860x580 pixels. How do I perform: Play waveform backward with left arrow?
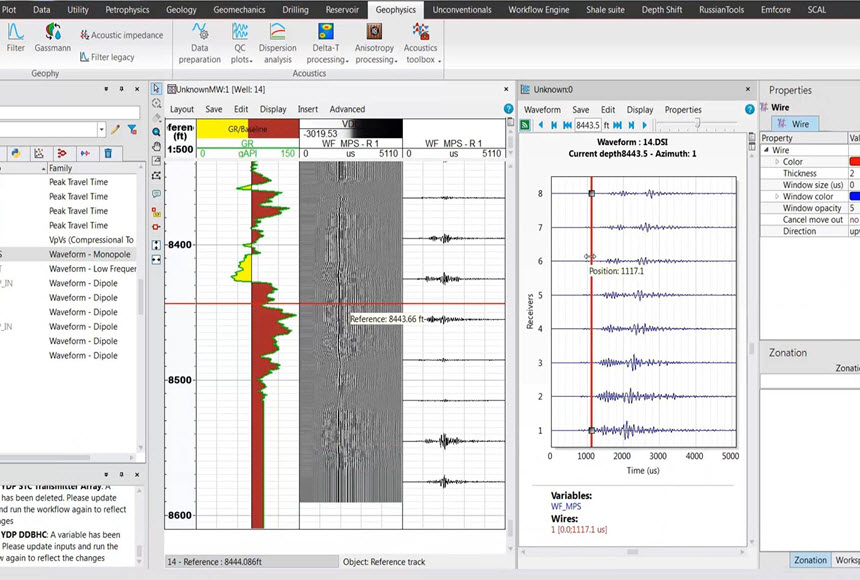pos(541,125)
